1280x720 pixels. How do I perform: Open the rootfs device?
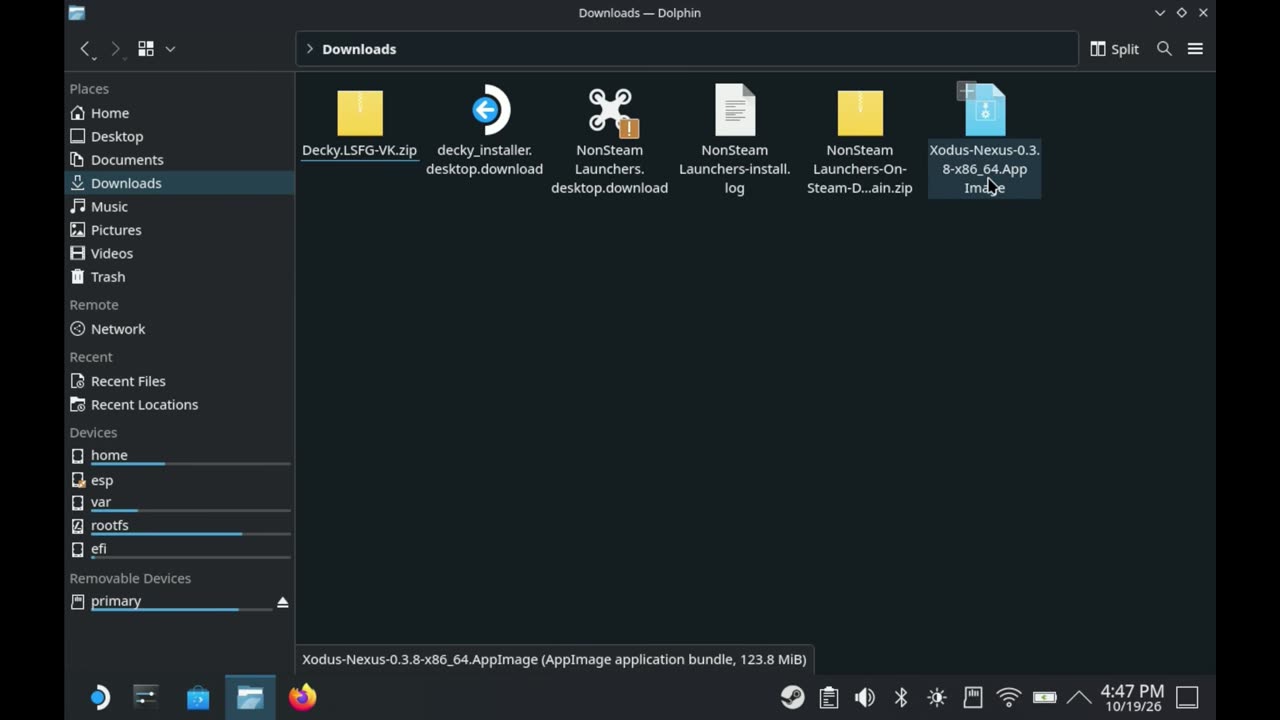[180, 526]
